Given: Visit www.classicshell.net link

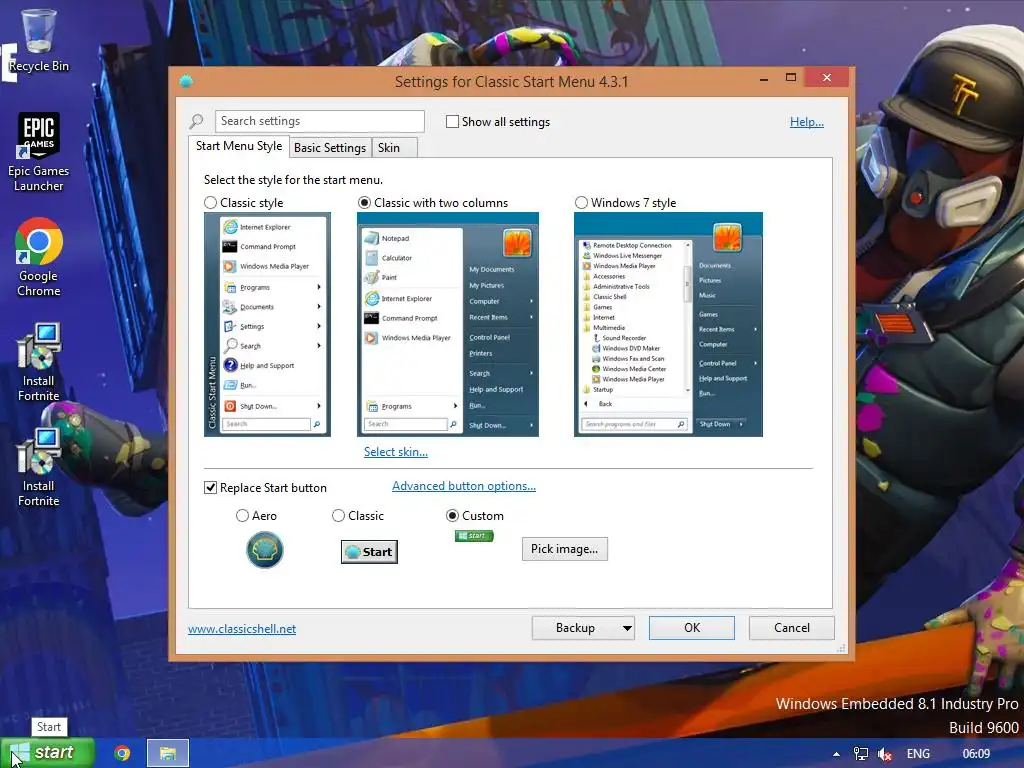Looking at the screenshot, I should click(x=242, y=629).
